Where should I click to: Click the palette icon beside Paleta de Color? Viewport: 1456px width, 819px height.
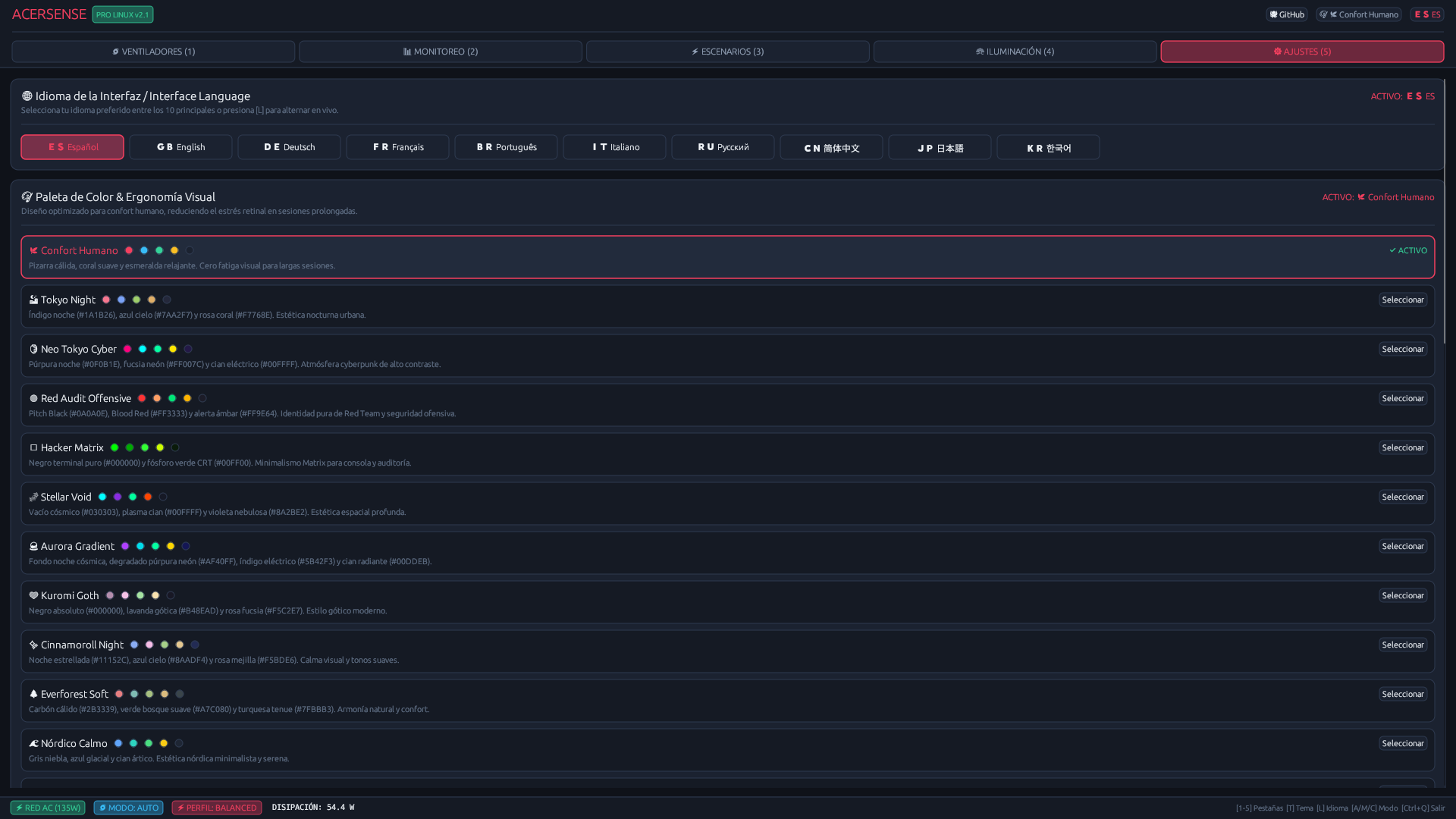pos(27,197)
